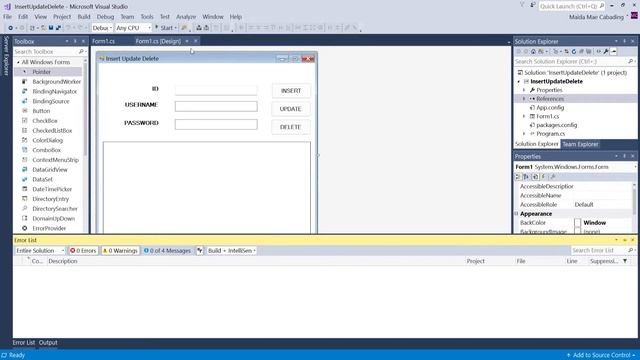Image resolution: width=640 pixels, height=360 pixels.
Task: Switch to the Team Explorer tab
Action: pyautogui.click(x=580, y=144)
